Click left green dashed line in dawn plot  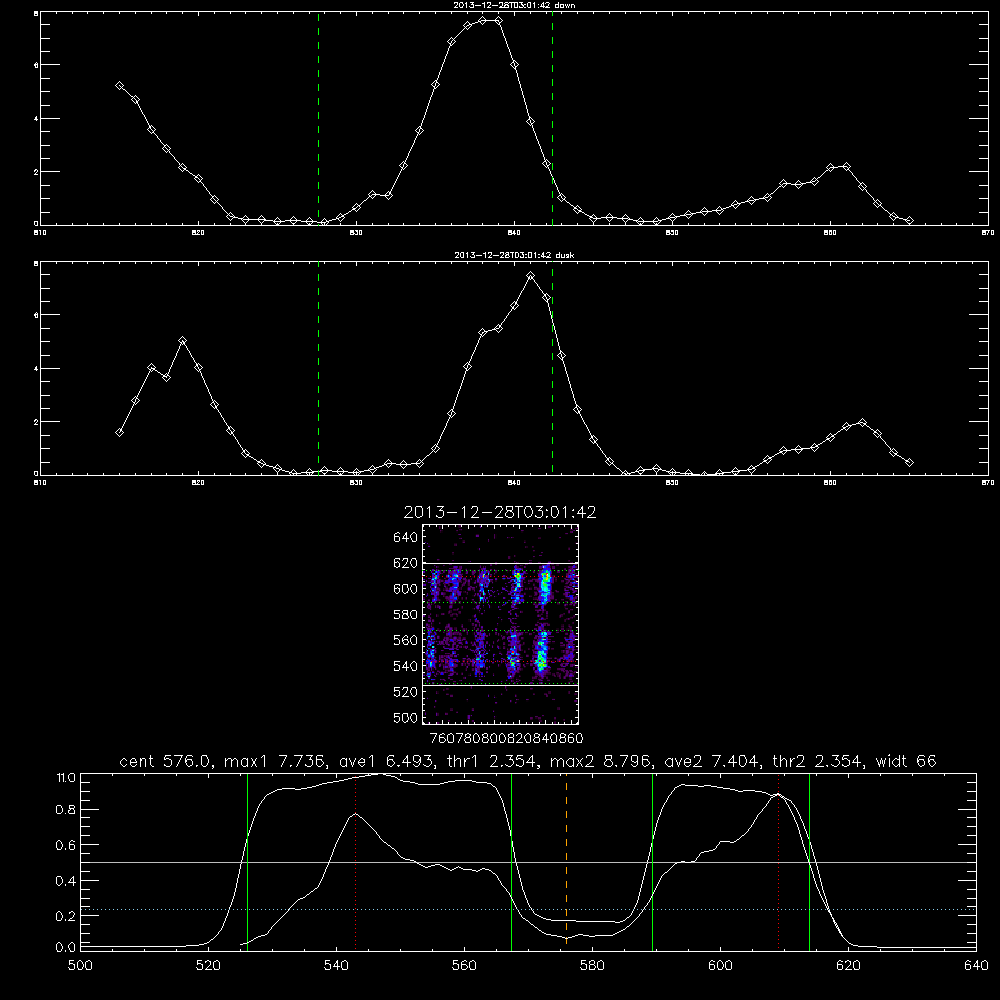click(x=318, y=119)
